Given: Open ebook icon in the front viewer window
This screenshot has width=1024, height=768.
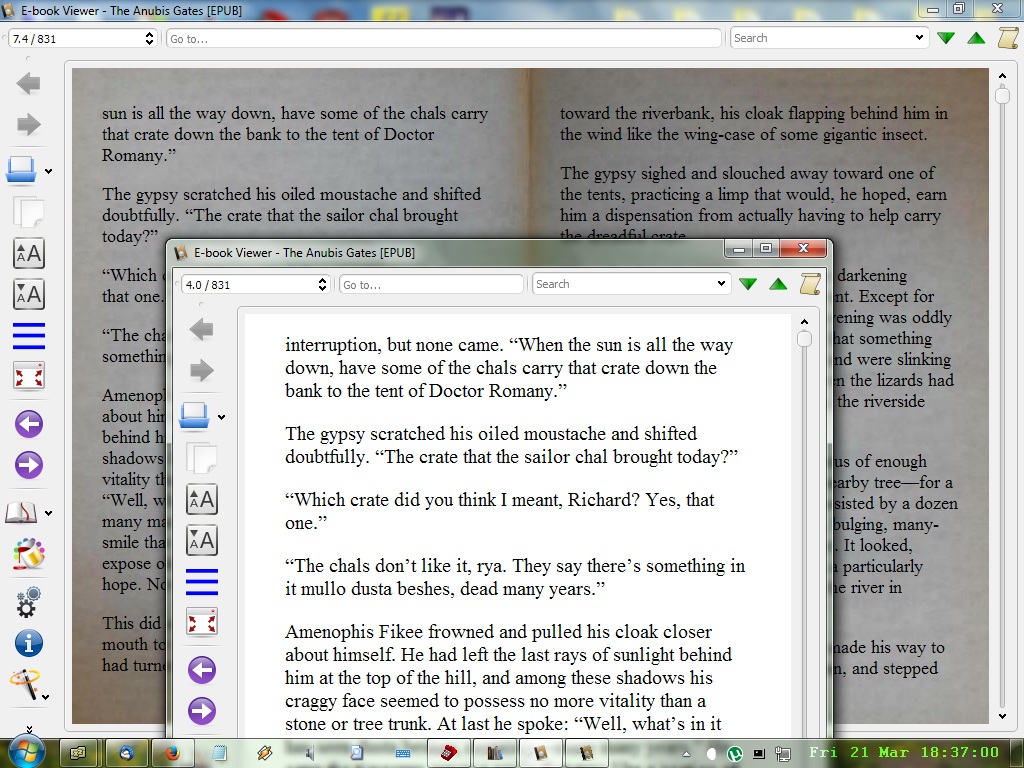Looking at the screenshot, I should click(x=195, y=416).
